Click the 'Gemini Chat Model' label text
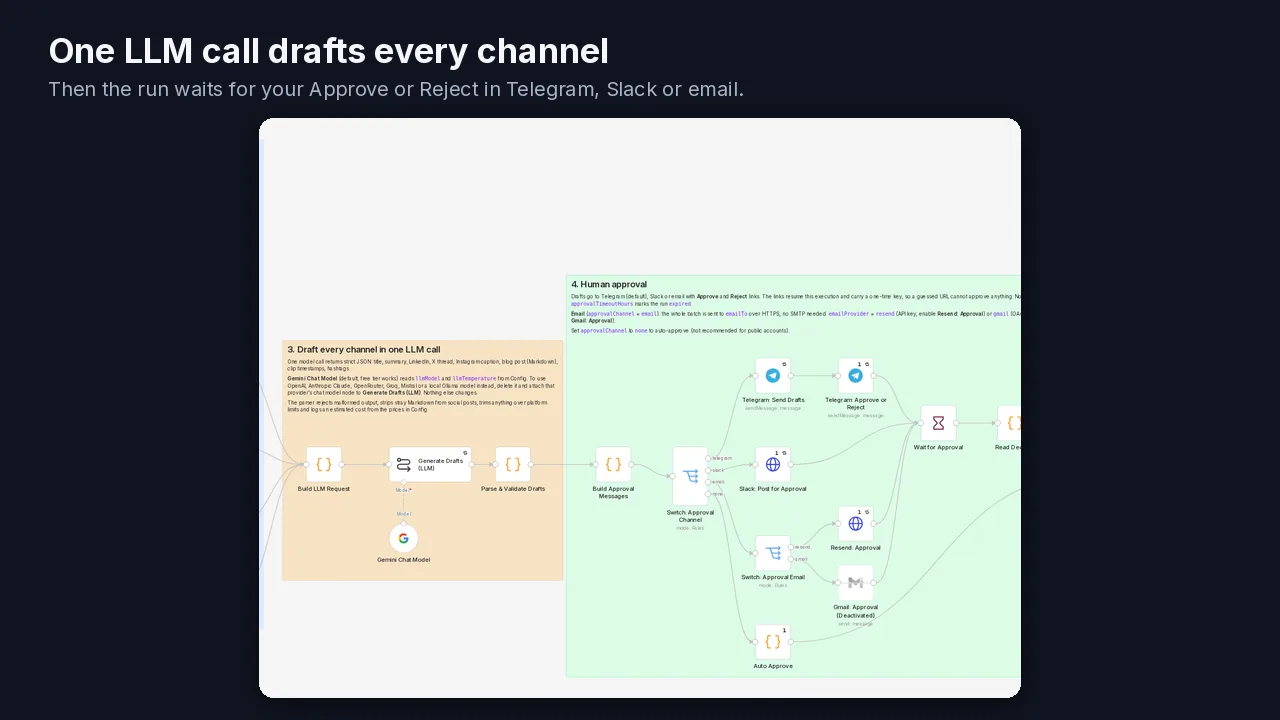1280x720 pixels. pos(404,560)
